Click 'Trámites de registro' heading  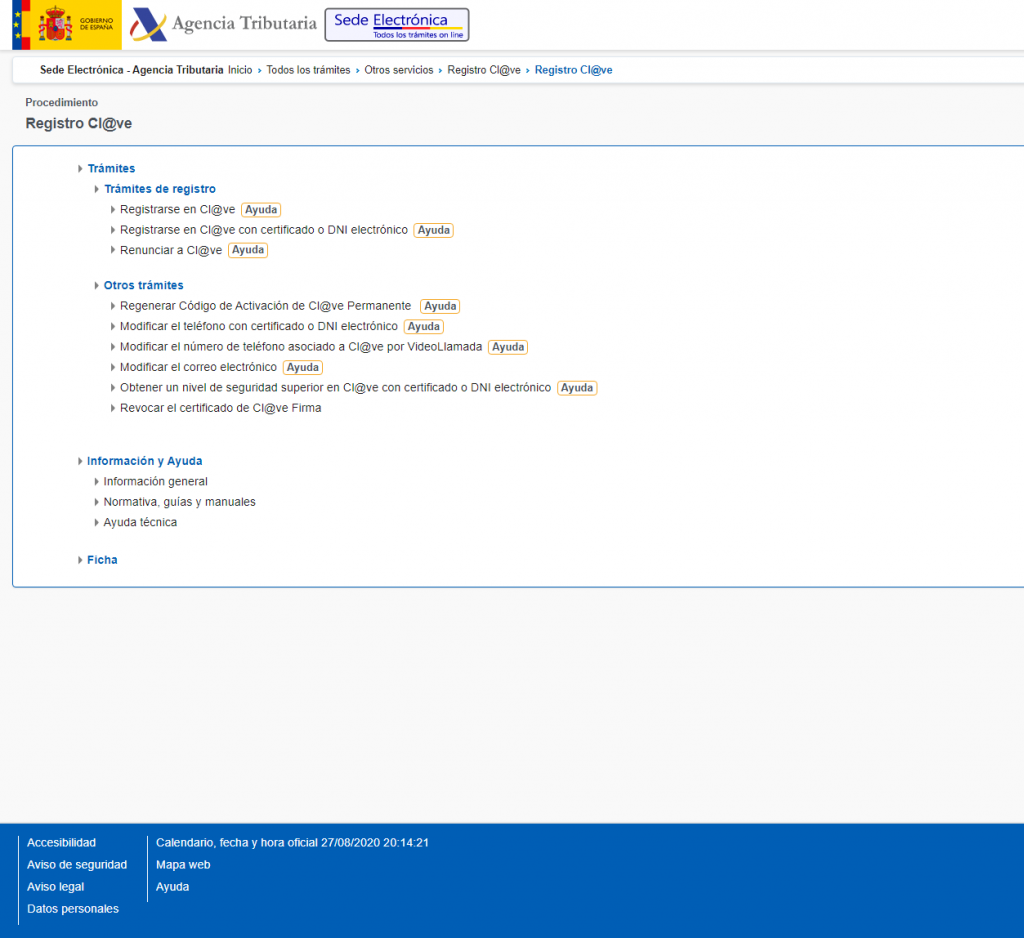(160, 189)
